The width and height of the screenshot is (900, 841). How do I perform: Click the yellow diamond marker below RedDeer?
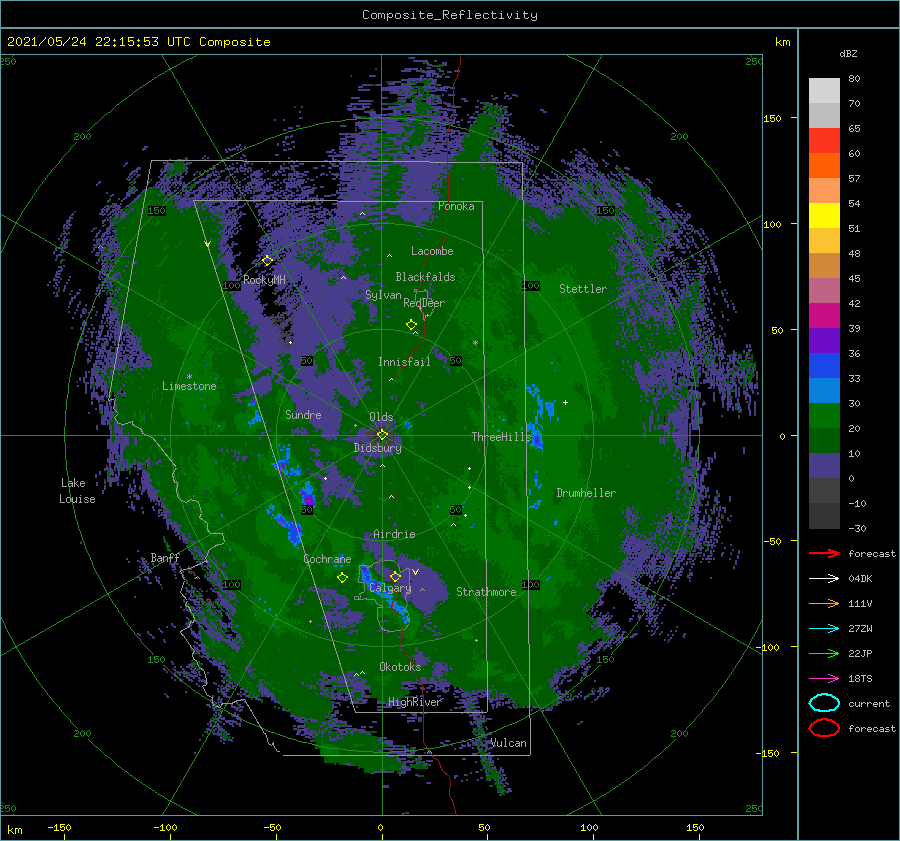click(411, 325)
